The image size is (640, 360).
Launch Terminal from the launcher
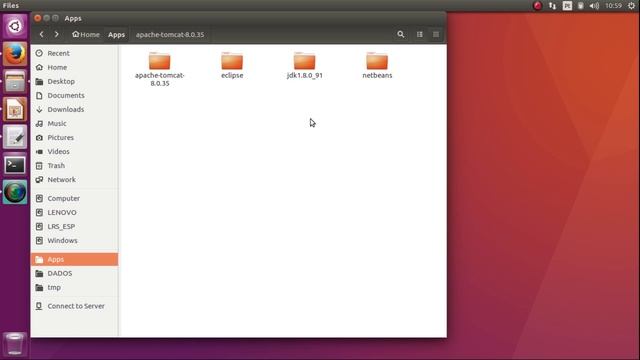point(15,164)
